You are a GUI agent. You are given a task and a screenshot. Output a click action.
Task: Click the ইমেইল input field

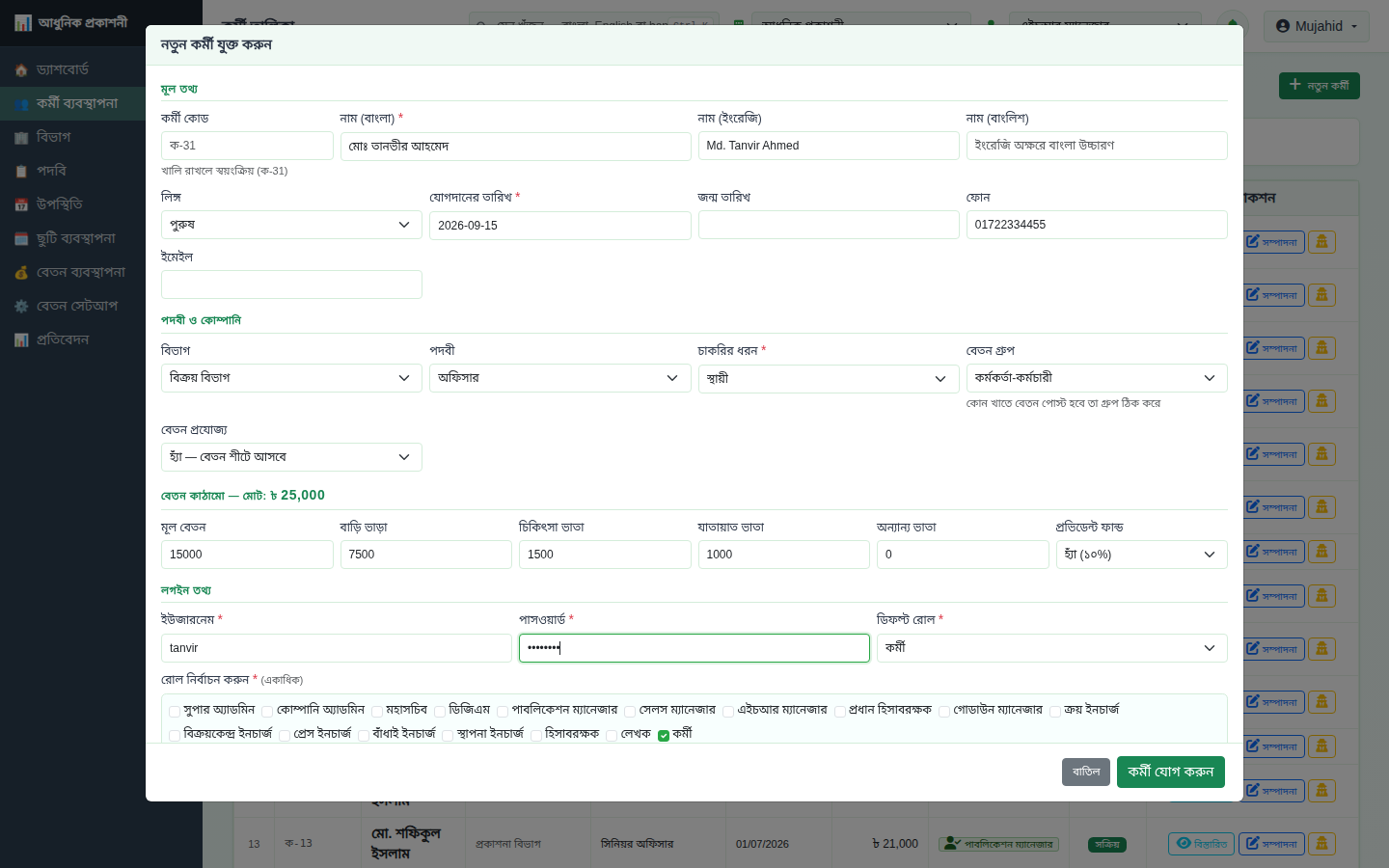point(291,285)
